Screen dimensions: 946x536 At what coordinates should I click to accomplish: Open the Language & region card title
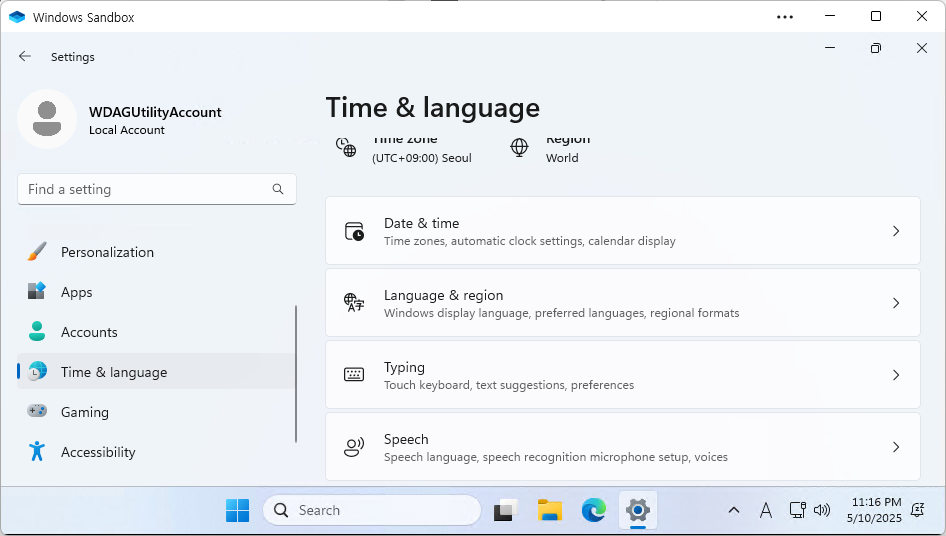click(x=443, y=295)
